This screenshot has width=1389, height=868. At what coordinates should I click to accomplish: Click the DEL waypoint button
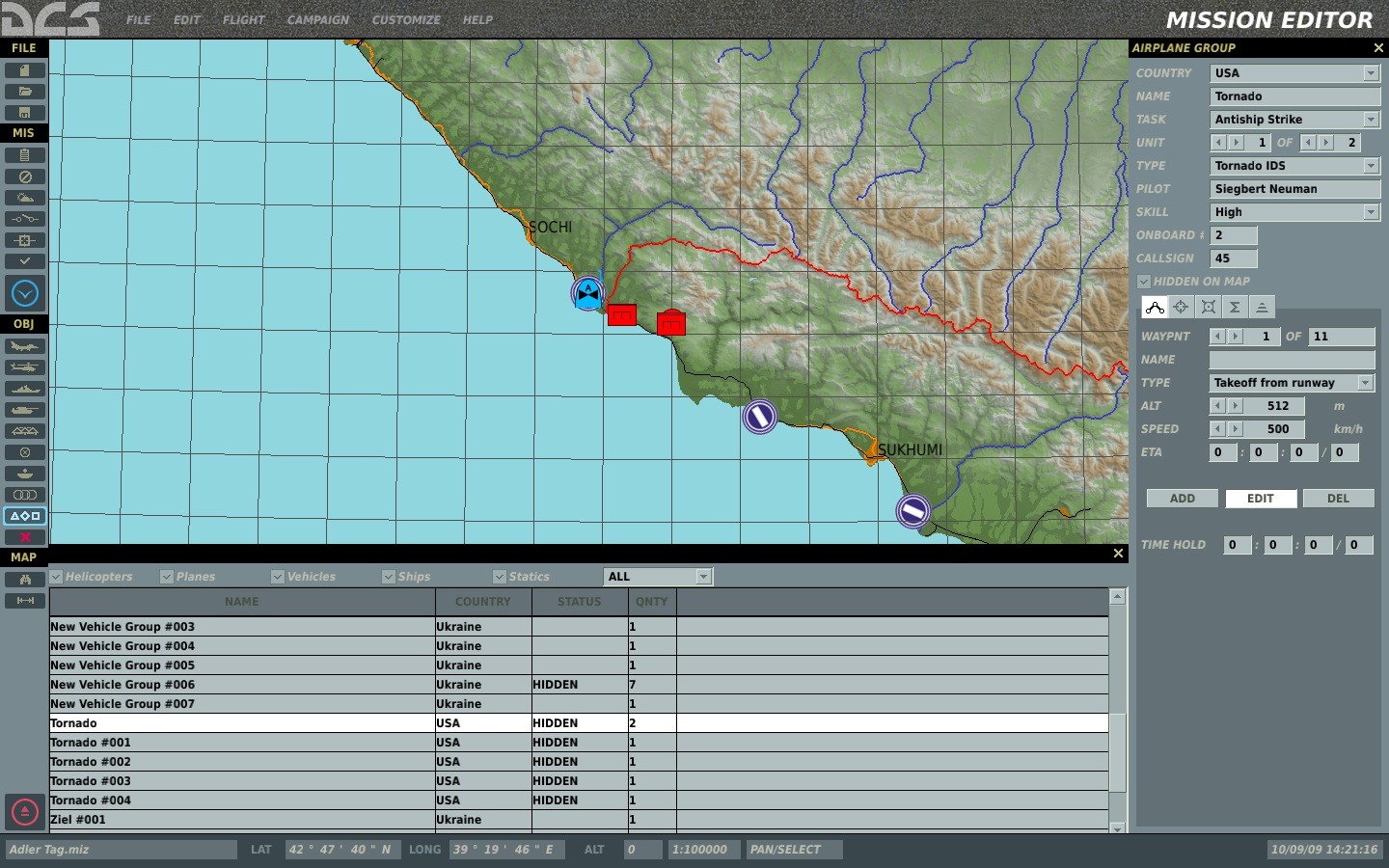[1339, 499]
